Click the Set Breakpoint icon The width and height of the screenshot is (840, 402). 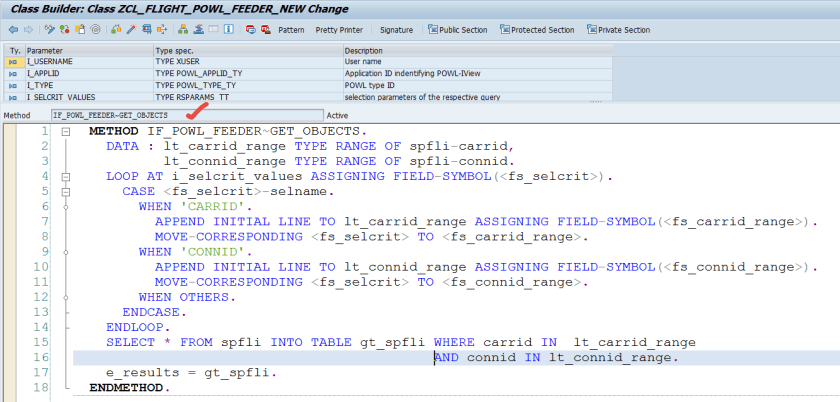pyautogui.click(x=251, y=30)
